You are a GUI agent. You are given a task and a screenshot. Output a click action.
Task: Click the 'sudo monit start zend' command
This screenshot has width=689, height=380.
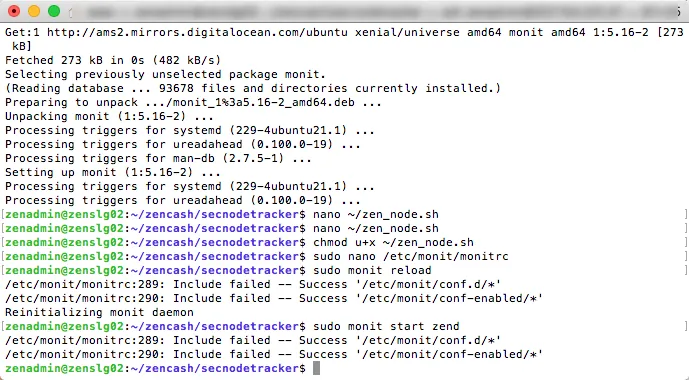[x=386, y=326]
